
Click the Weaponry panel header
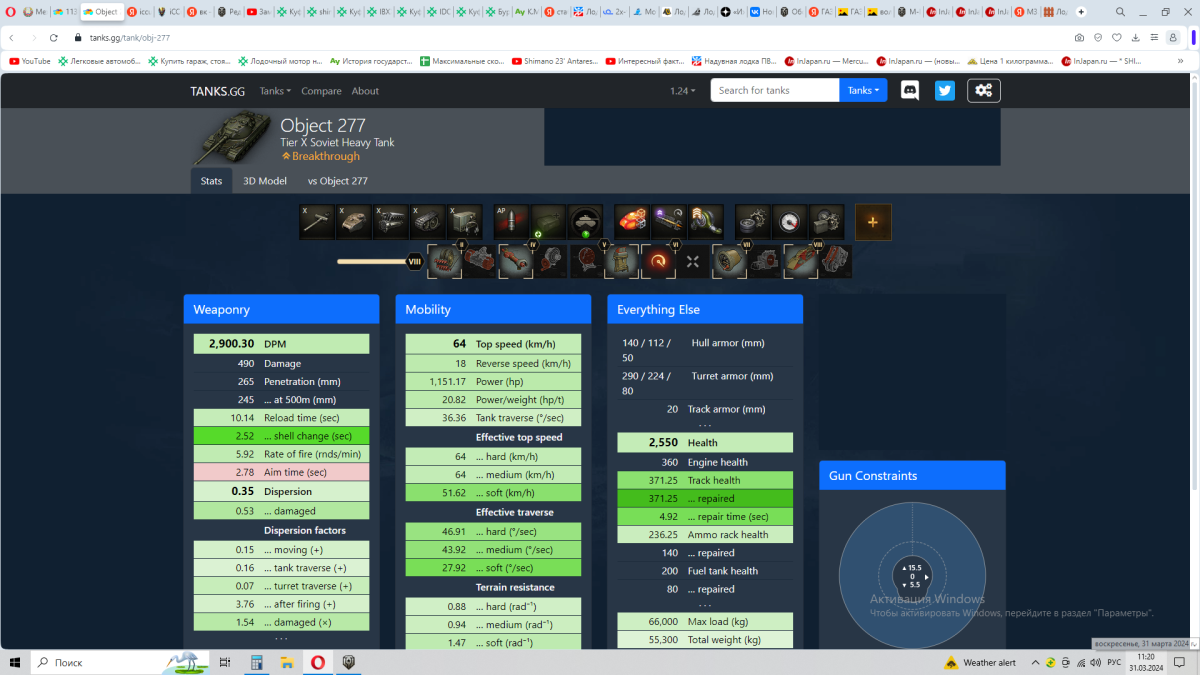[282, 310]
